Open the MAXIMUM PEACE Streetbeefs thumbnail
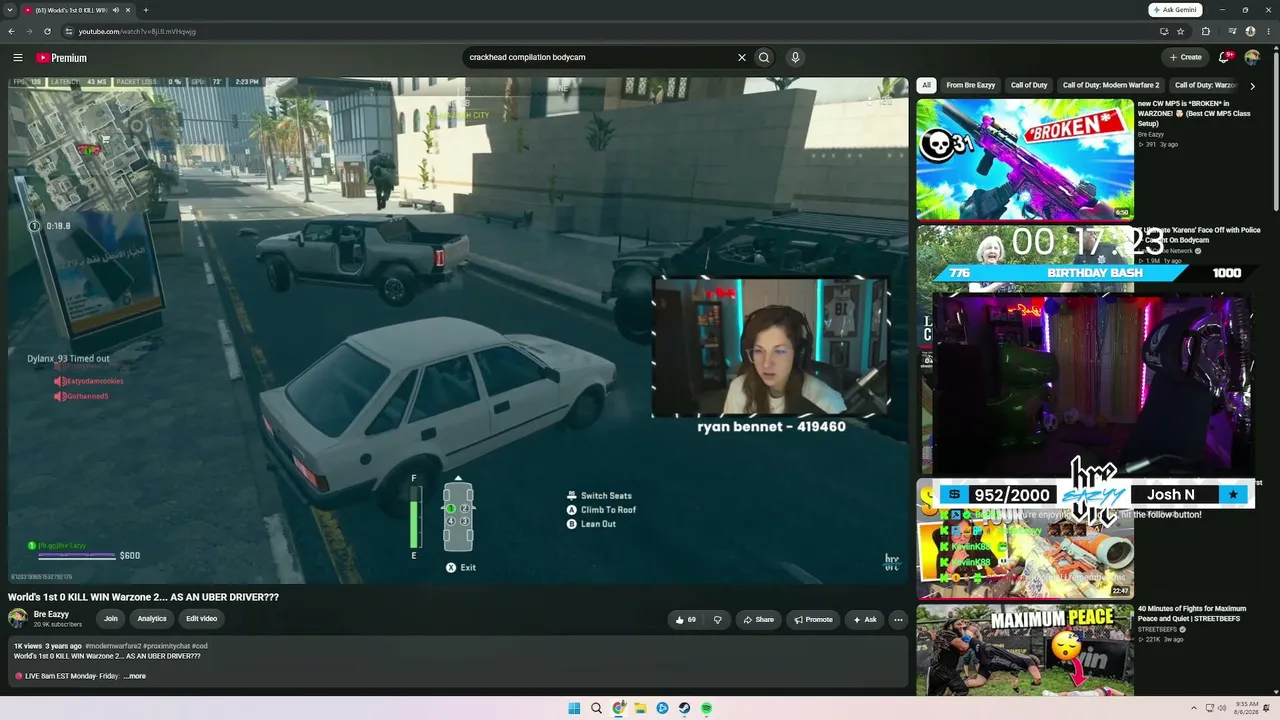Image resolution: width=1280 pixels, height=720 pixels. [1025, 650]
